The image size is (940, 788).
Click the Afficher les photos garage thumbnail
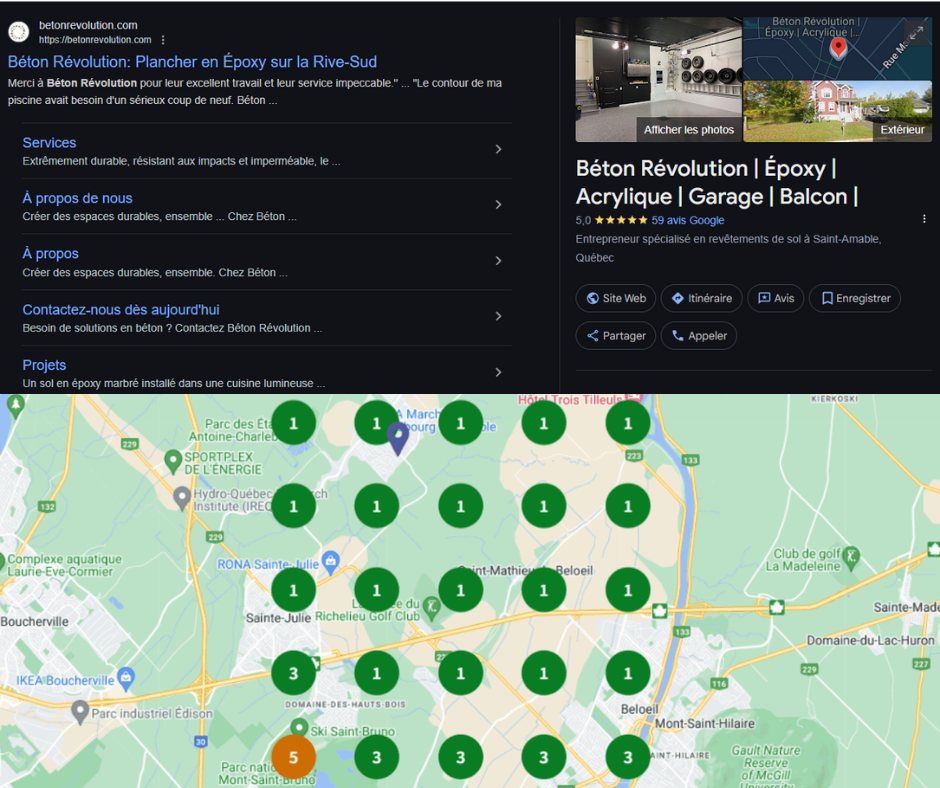click(658, 79)
